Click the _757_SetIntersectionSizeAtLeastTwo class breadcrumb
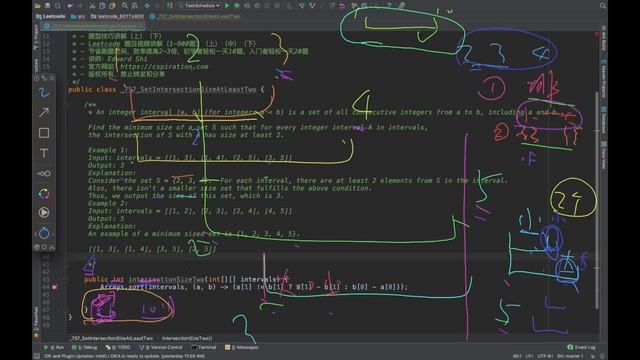Viewport: 640px width, 360px height. [195, 16]
